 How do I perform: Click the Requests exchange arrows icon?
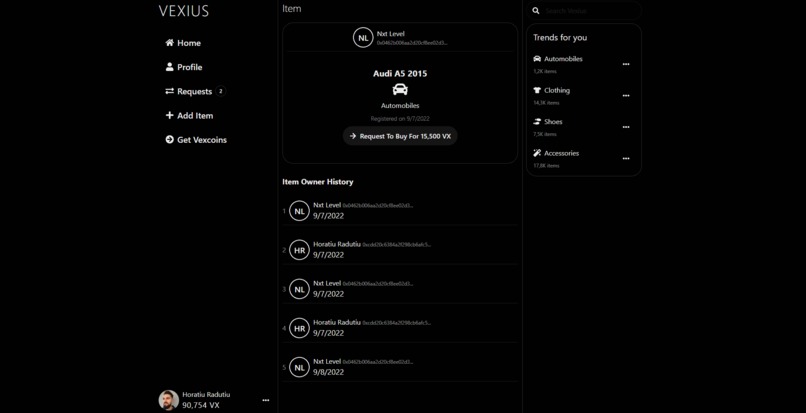pyautogui.click(x=169, y=91)
